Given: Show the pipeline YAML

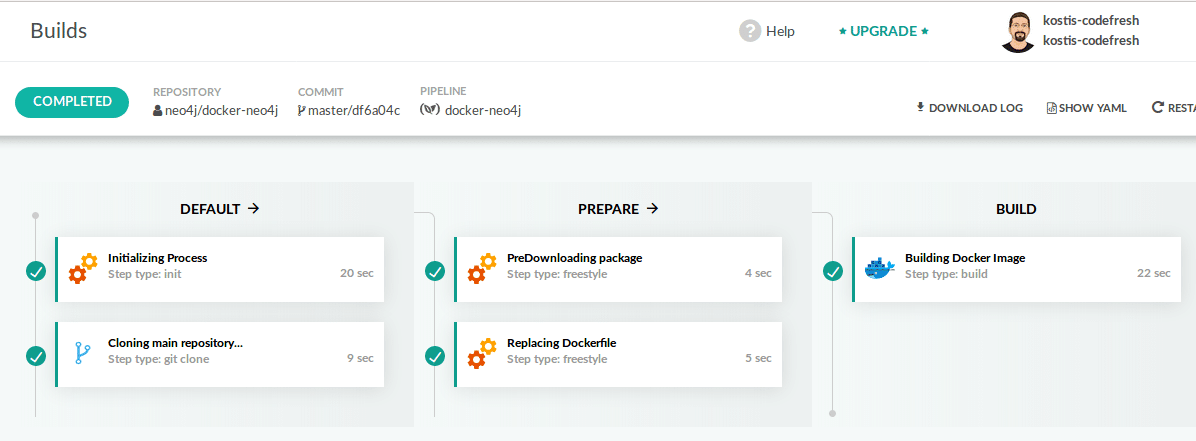Looking at the screenshot, I should [1086, 108].
